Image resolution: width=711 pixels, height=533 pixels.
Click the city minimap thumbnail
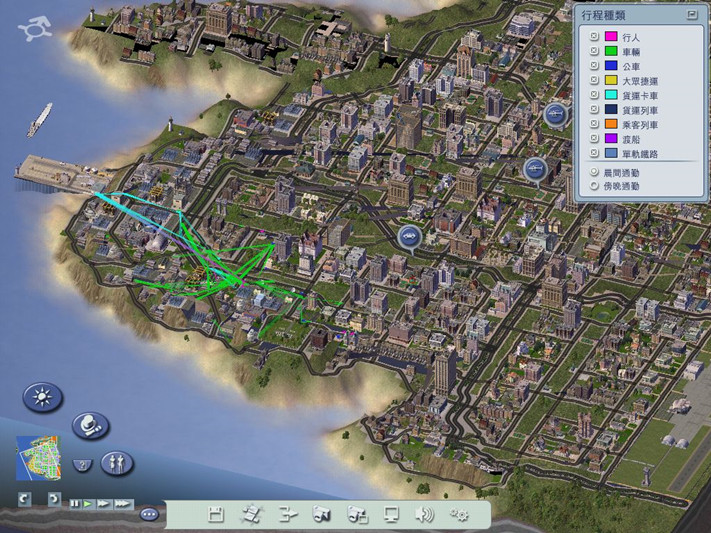point(38,458)
